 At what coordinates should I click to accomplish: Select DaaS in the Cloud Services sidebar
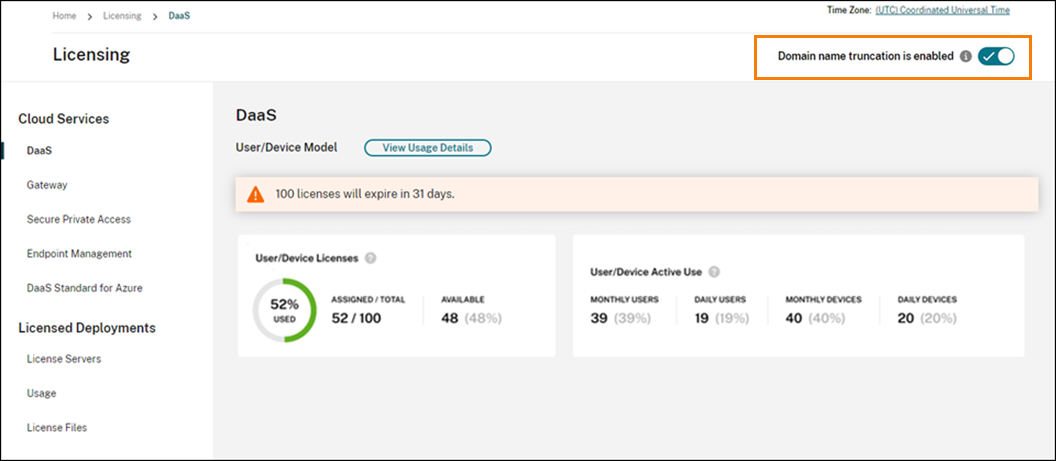click(x=39, y=151)
